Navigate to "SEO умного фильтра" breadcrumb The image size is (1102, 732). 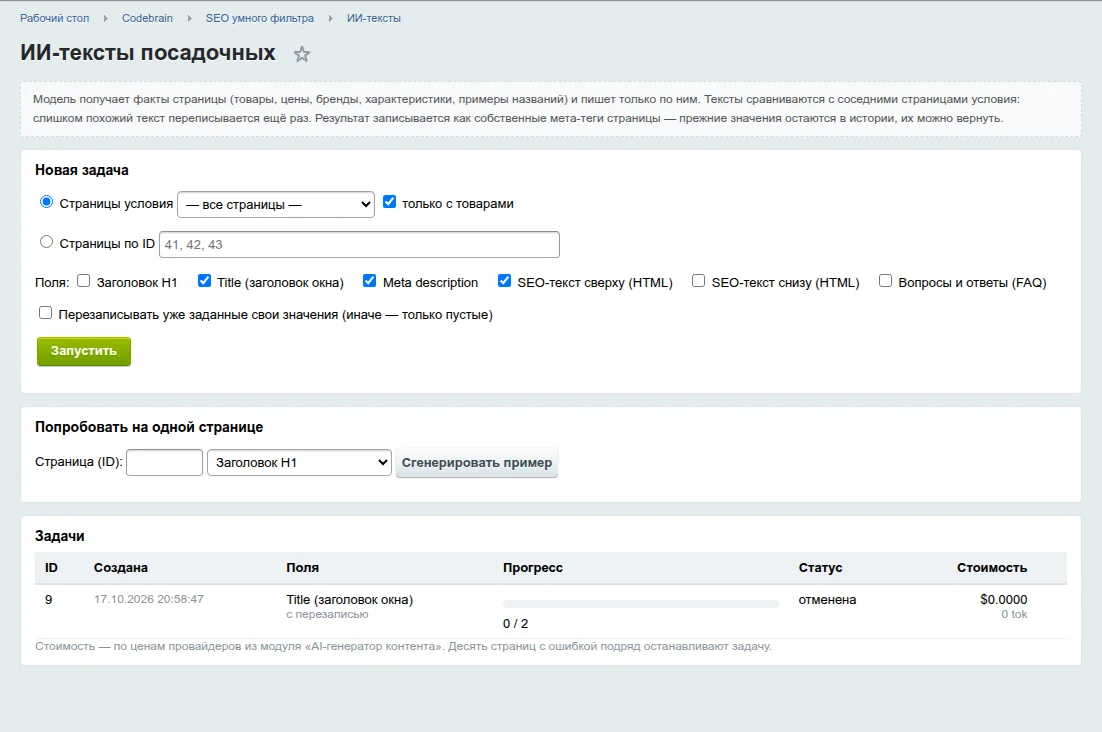pyautogui.click(x=260, y=18)
